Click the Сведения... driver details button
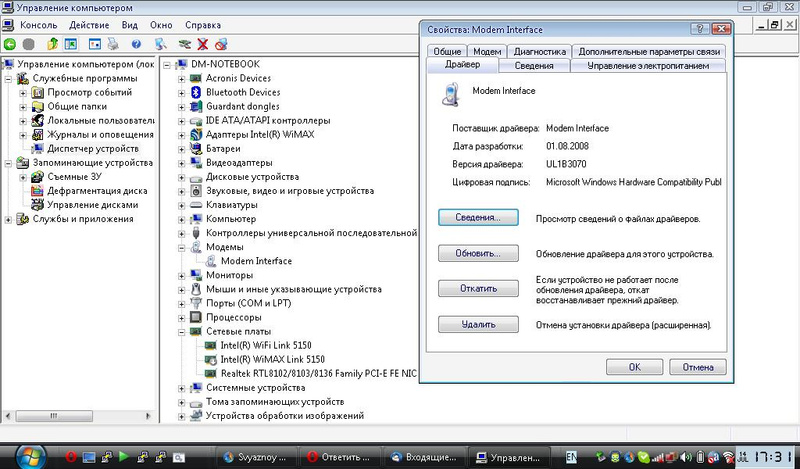Screen dimensions: 800x469 coord(478,217)
